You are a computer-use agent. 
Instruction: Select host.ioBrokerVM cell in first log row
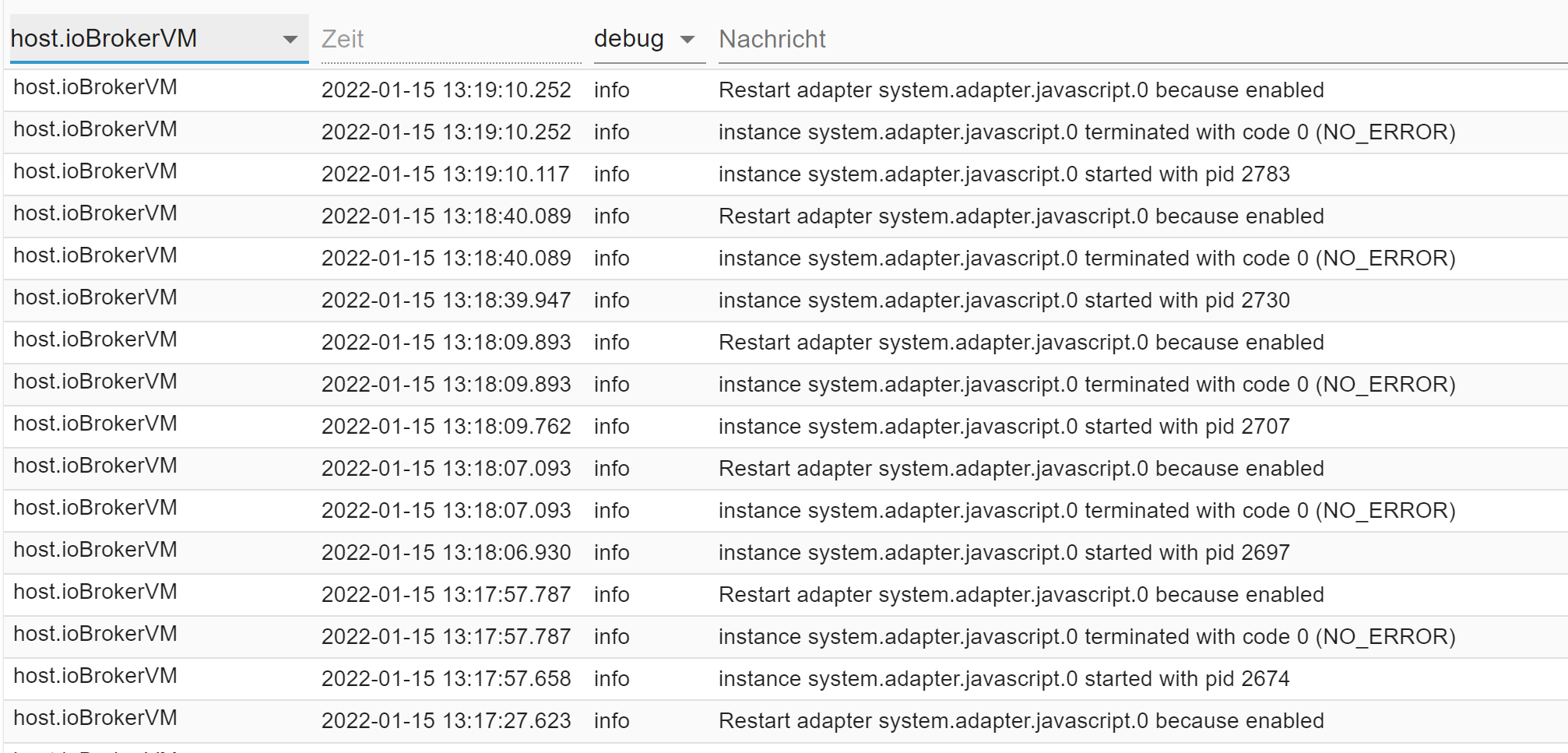click(95, 87)
